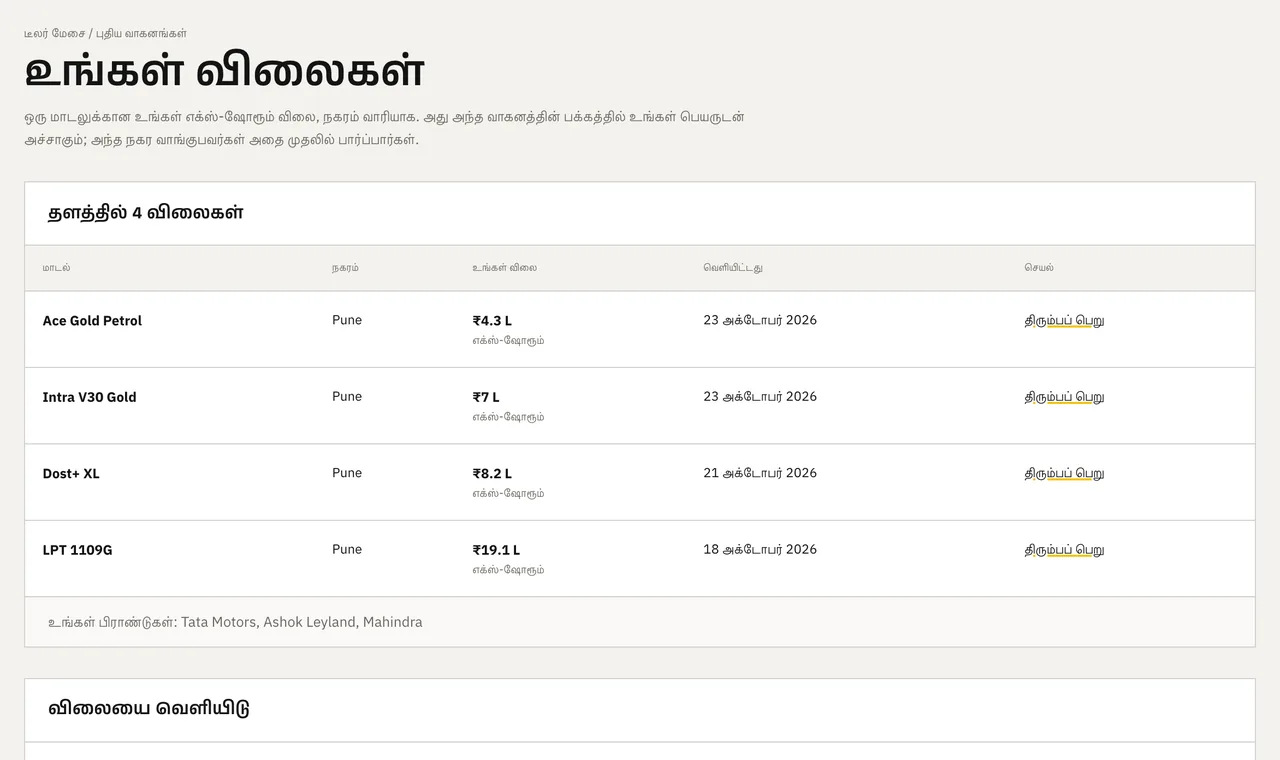Click the Intra V30 Gold published date
This screenshot has width=1280, height=760.
click(760, 396)
